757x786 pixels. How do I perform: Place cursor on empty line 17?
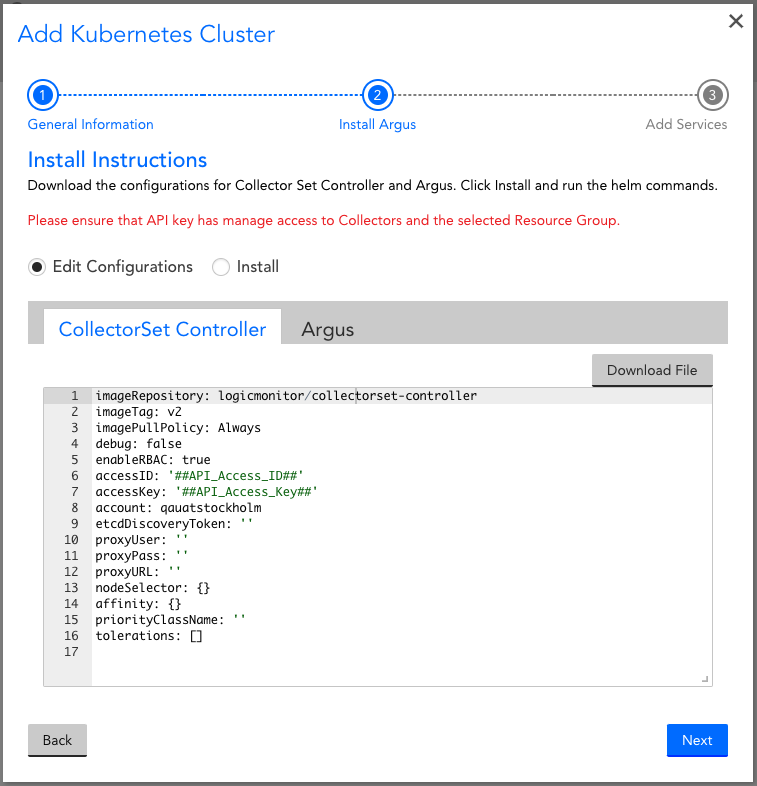point(300,652)
